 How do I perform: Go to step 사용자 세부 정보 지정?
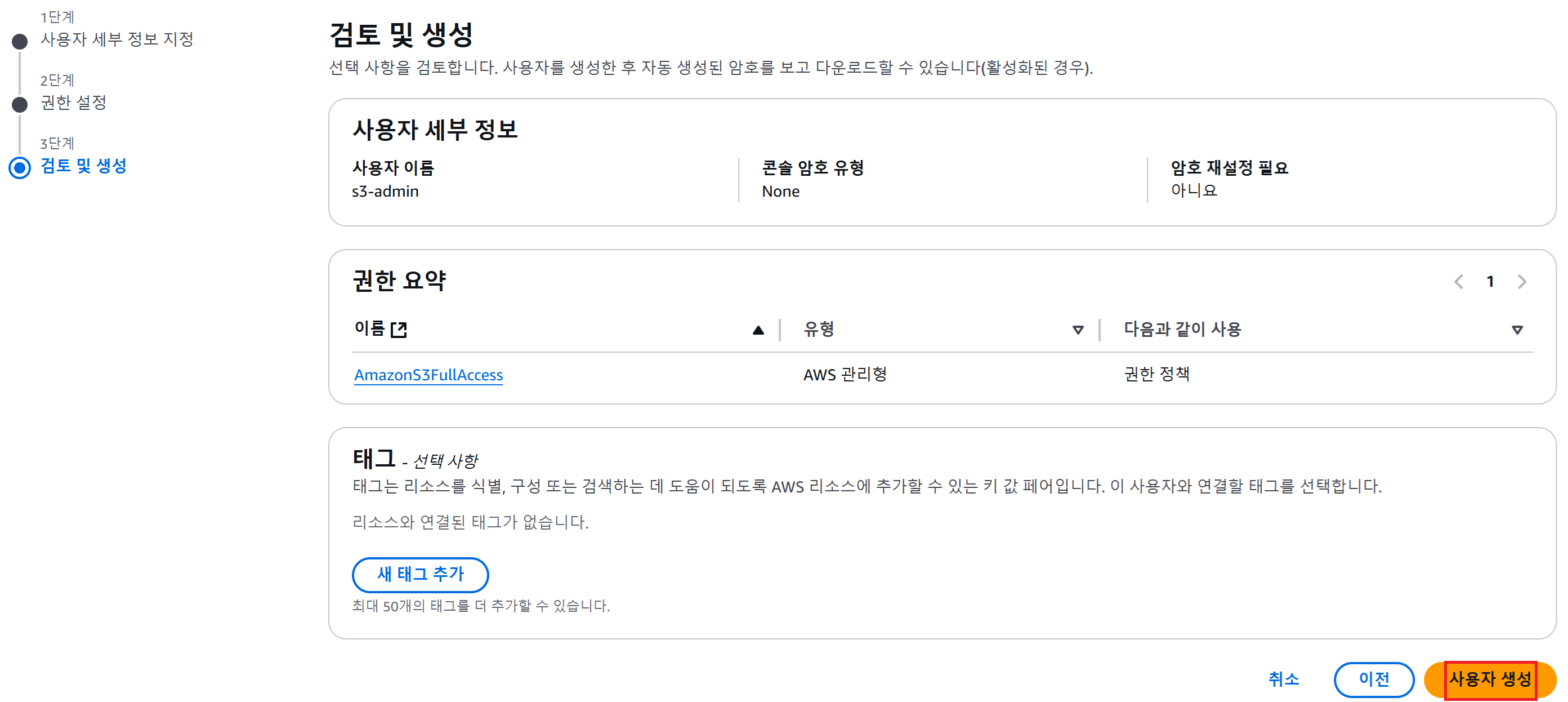[x=117, y=39]
